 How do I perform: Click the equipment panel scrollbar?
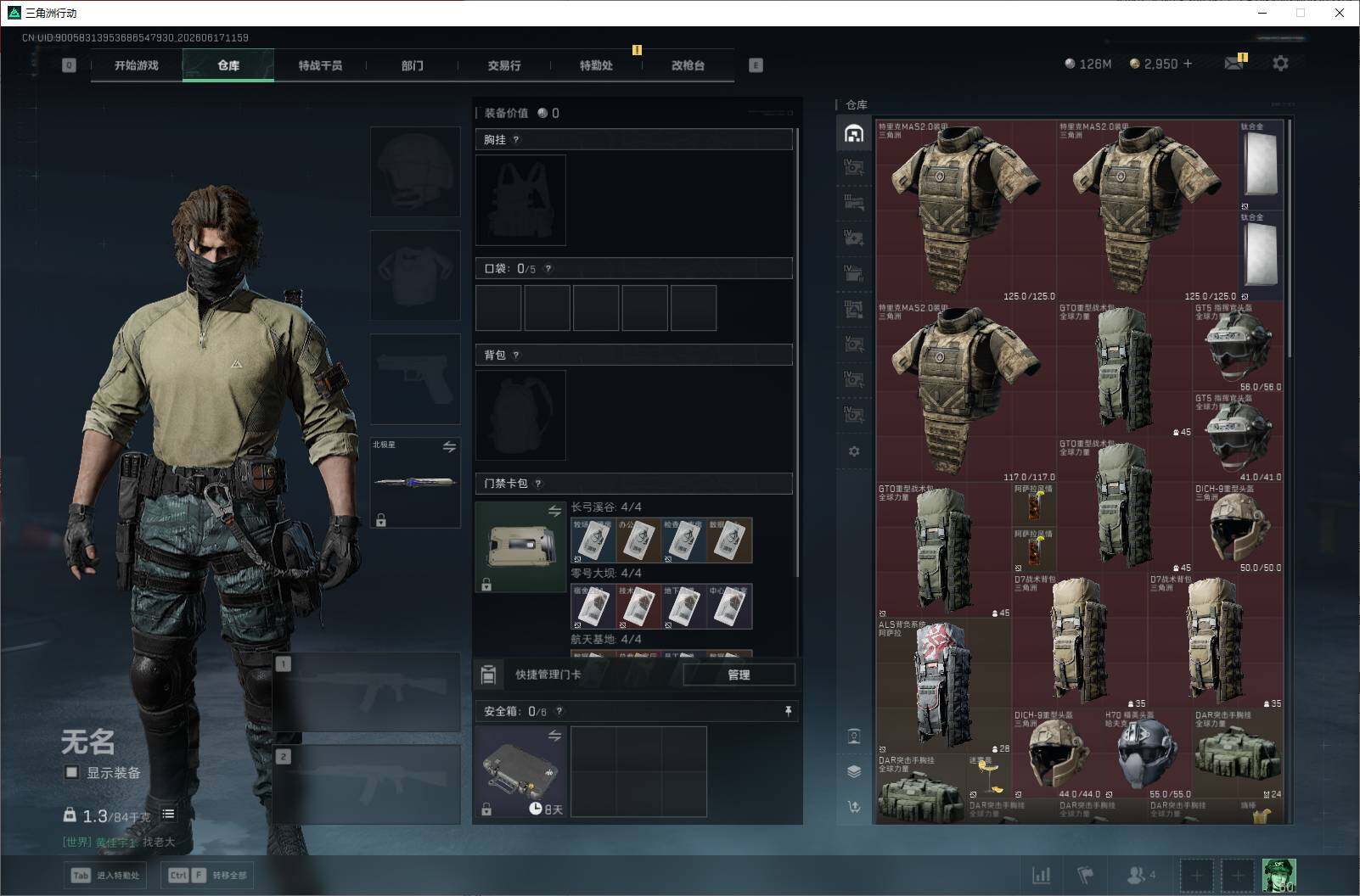798,352
